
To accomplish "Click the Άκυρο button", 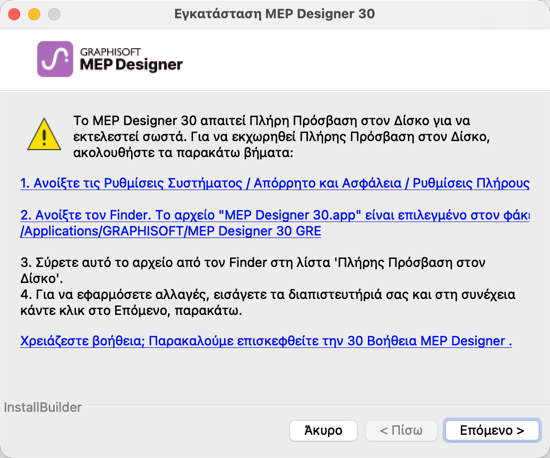I will click(x=323, y=430).
